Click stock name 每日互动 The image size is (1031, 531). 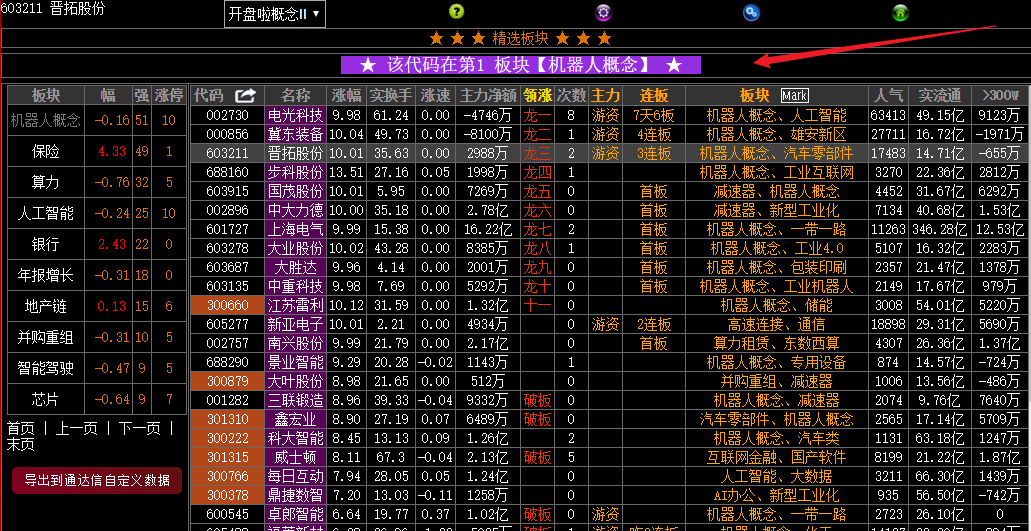[x=296, y=477]
